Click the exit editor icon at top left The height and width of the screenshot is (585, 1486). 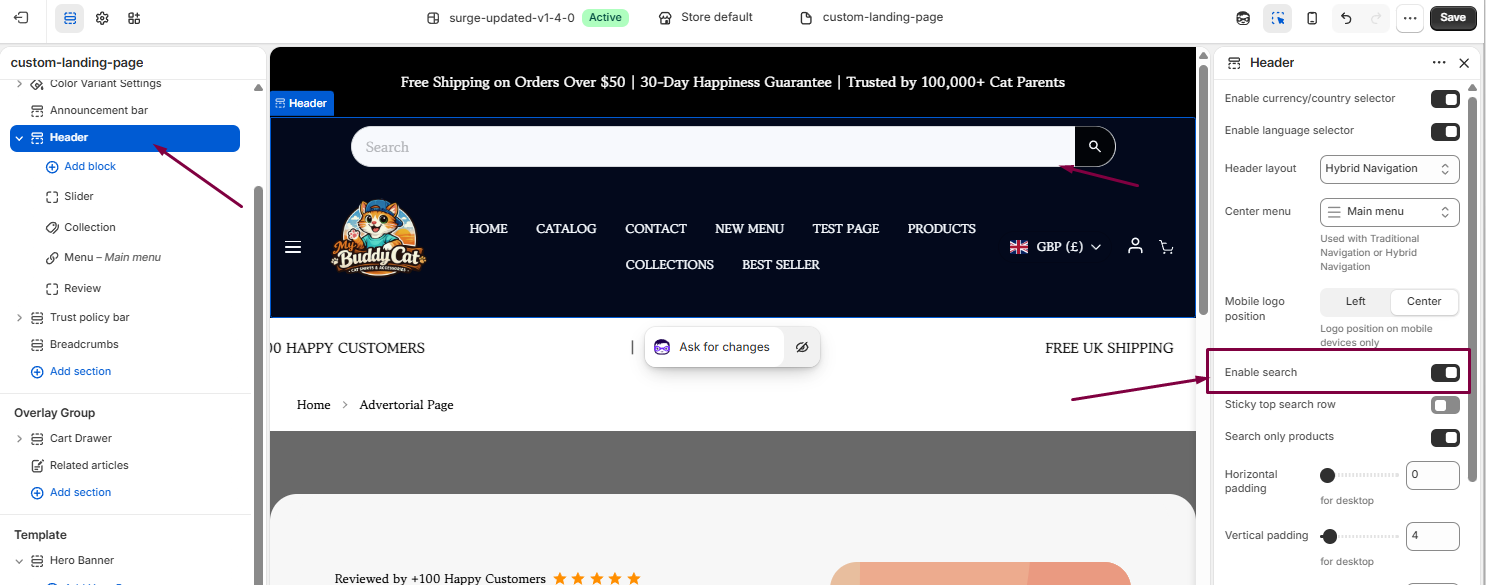click(x=21, y=18)
